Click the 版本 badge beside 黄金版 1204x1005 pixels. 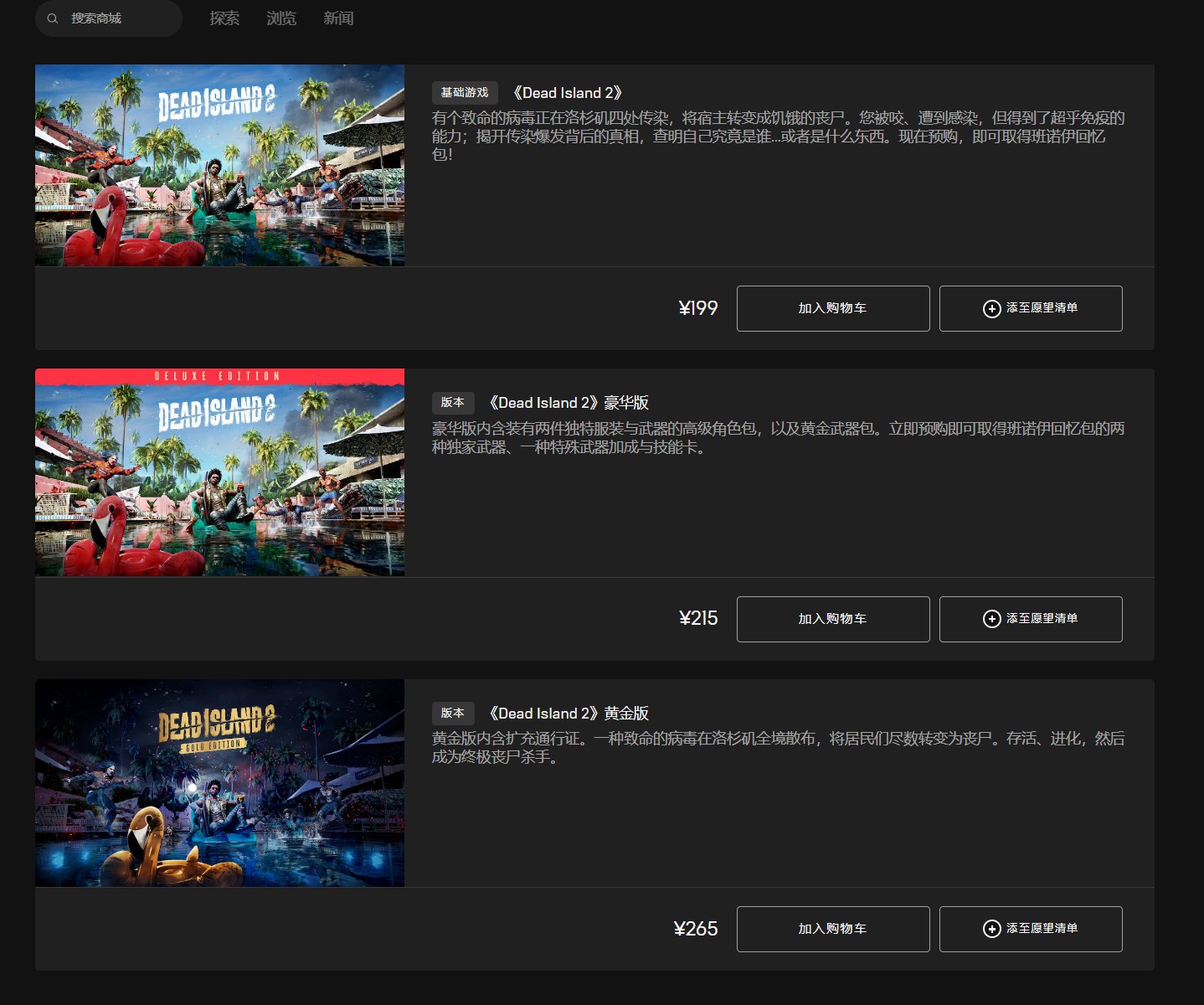pyautogui.click(x=453, y=714)
